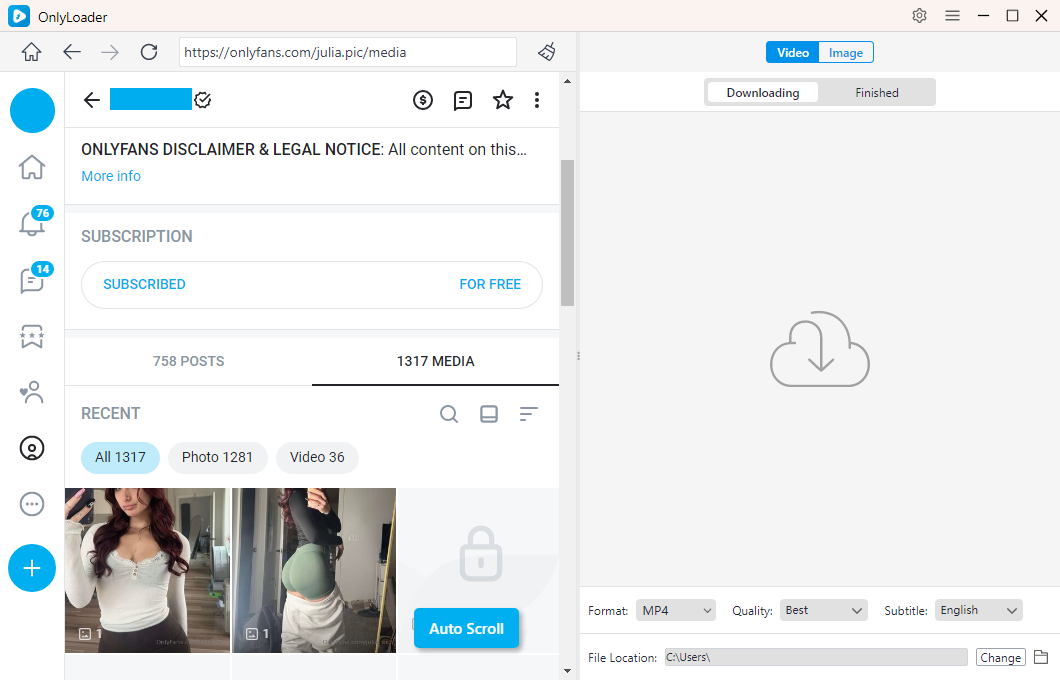Click the browser home icon

pyautogui.click(x=32, y=52)
